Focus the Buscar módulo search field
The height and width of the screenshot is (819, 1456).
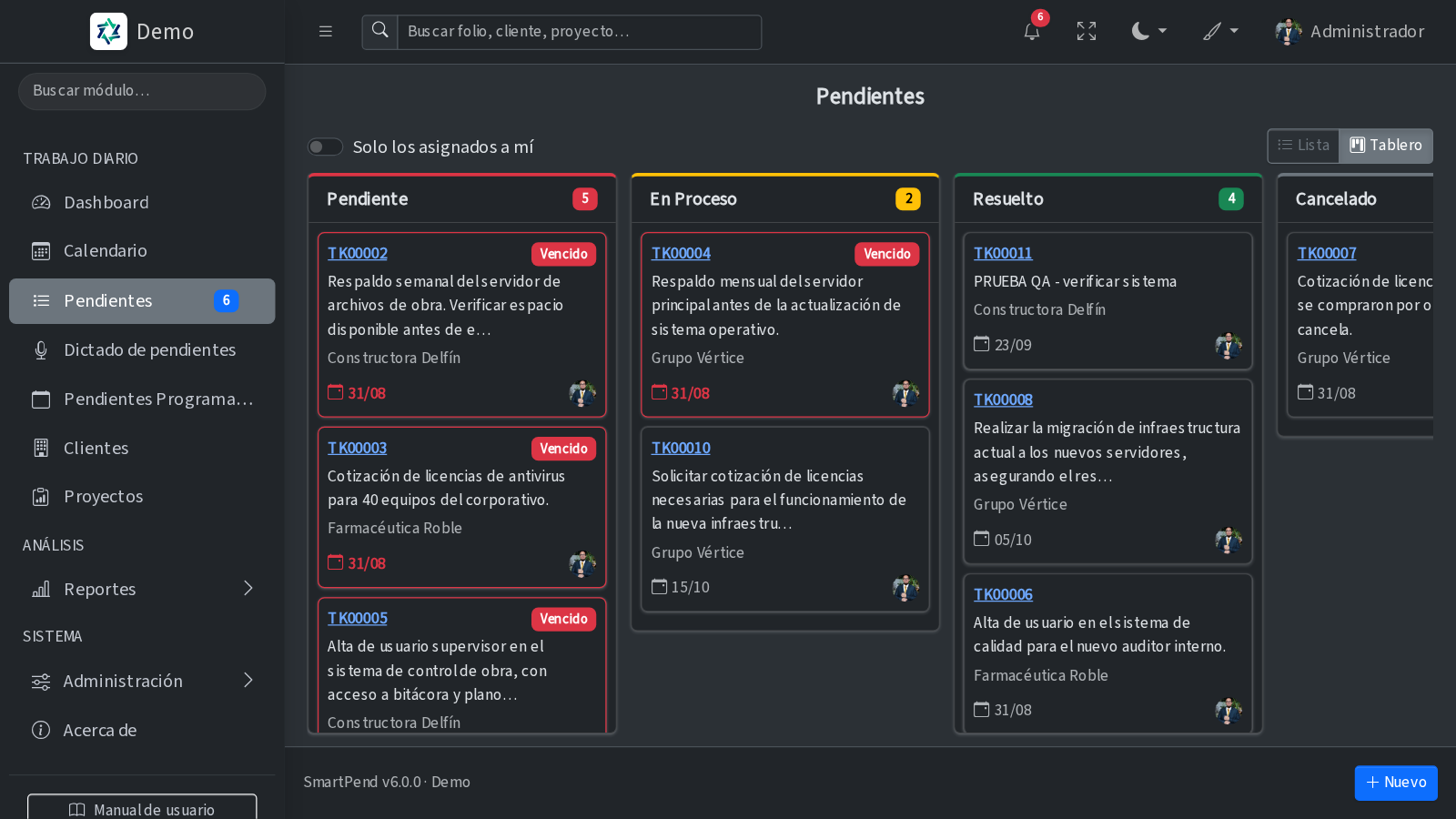(x=142, y=91)
